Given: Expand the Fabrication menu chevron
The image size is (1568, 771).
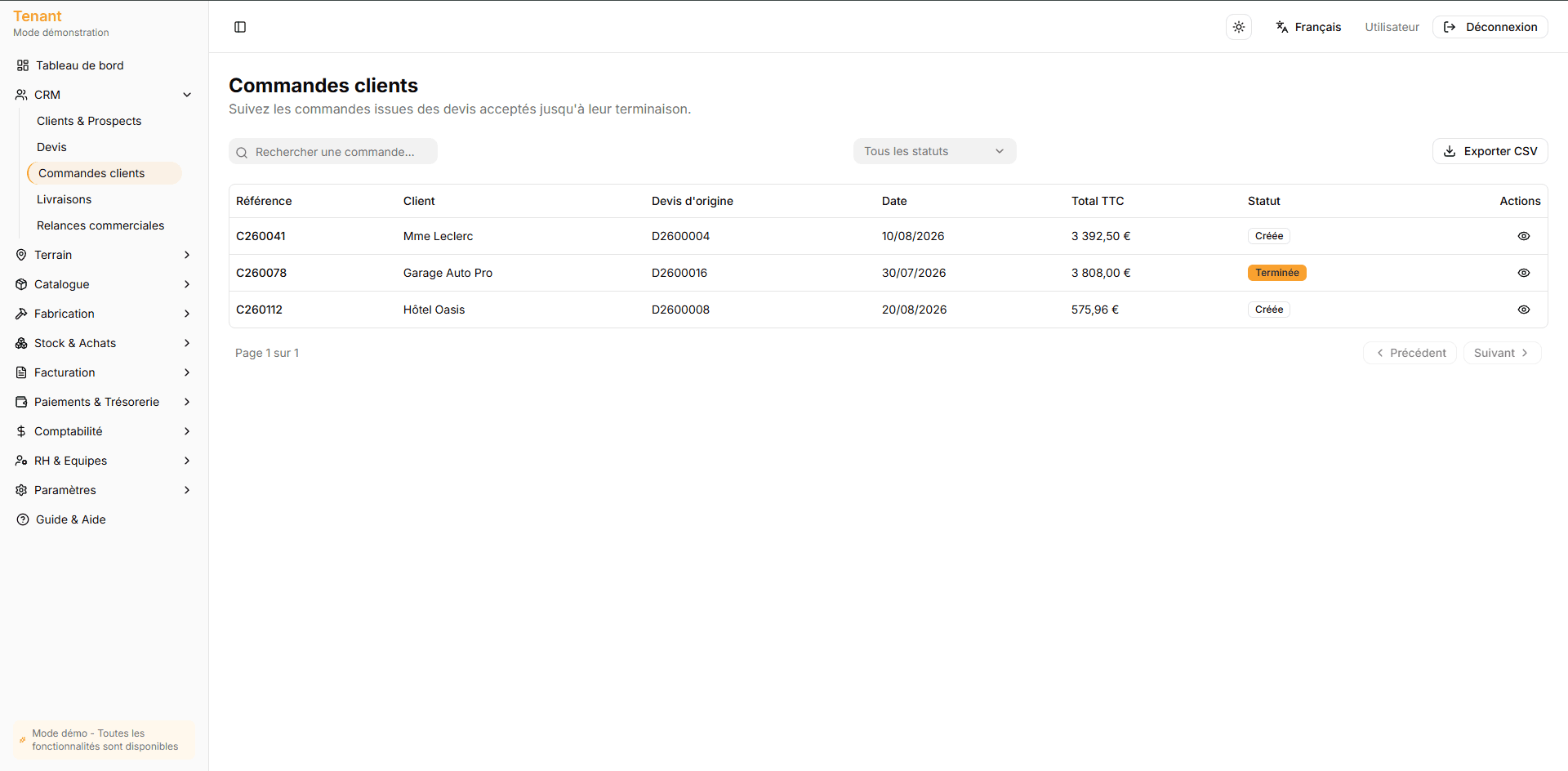Looking at the screenshot, I should point(187,314).
